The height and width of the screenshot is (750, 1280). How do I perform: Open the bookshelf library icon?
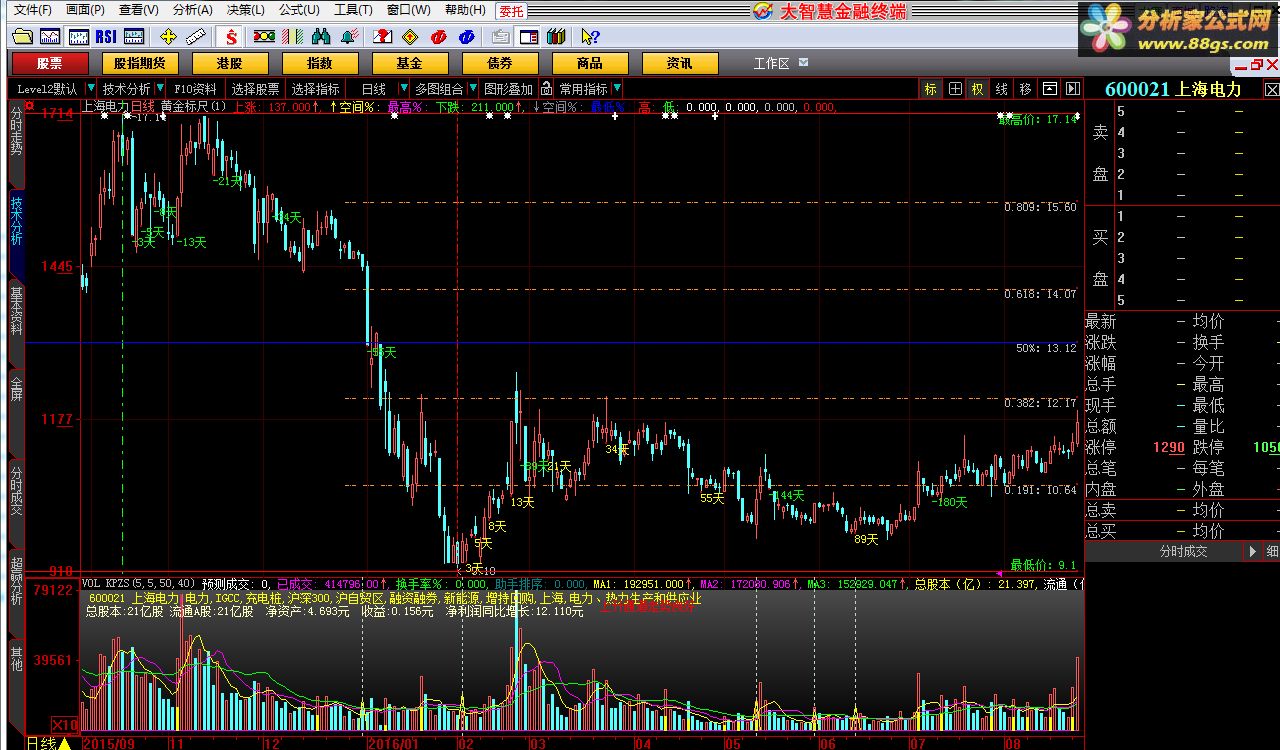pyautogui.click(x=556, y=37)
